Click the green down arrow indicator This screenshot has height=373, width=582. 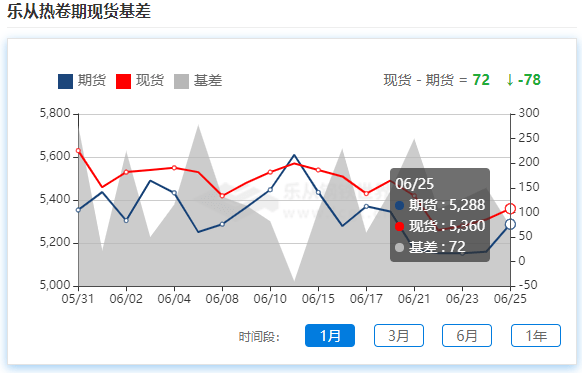coord(510,80)
